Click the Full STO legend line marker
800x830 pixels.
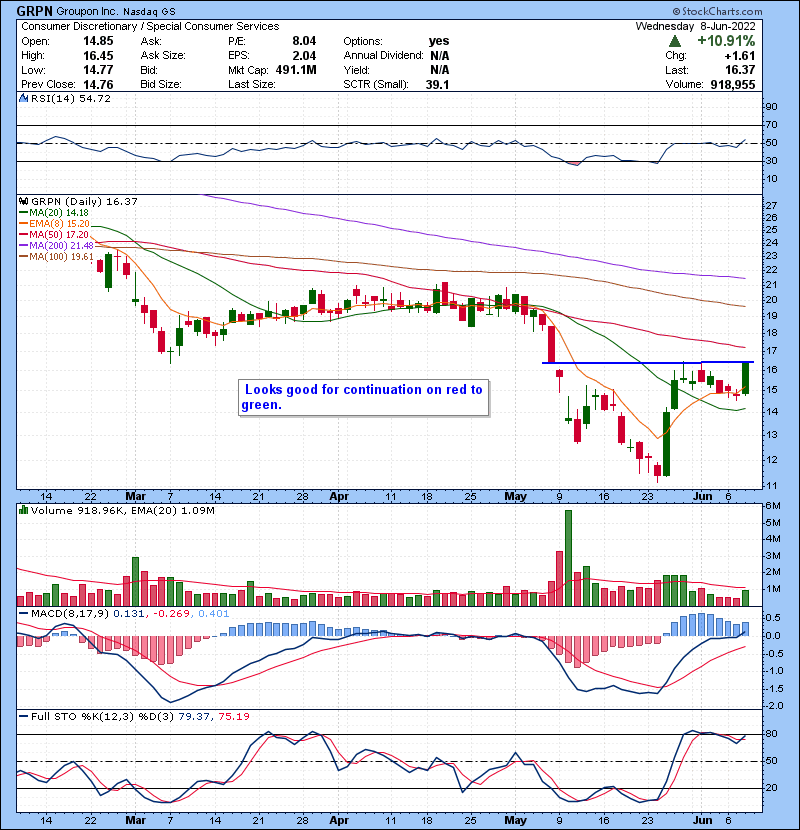[23, 716]
